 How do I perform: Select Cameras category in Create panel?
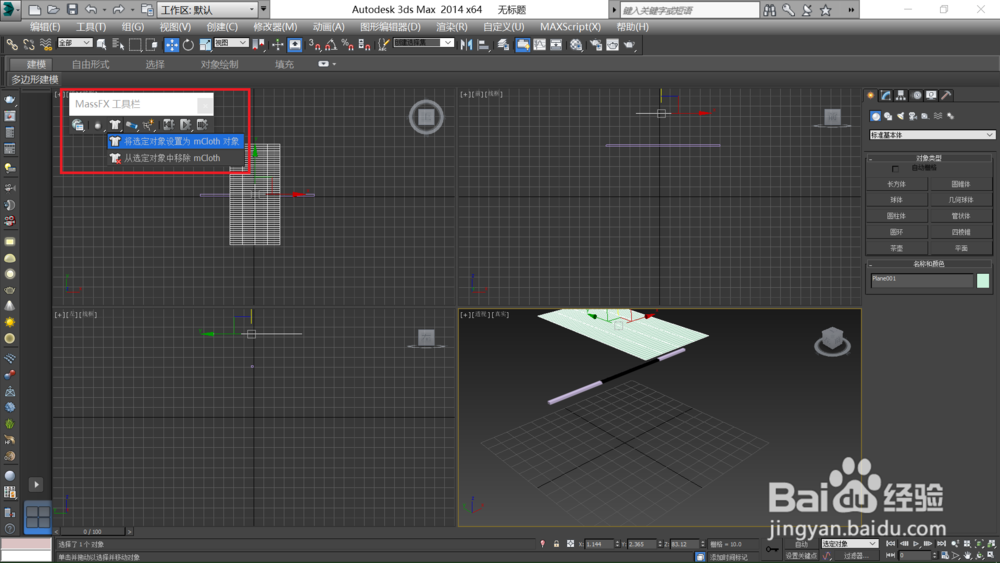913,116
